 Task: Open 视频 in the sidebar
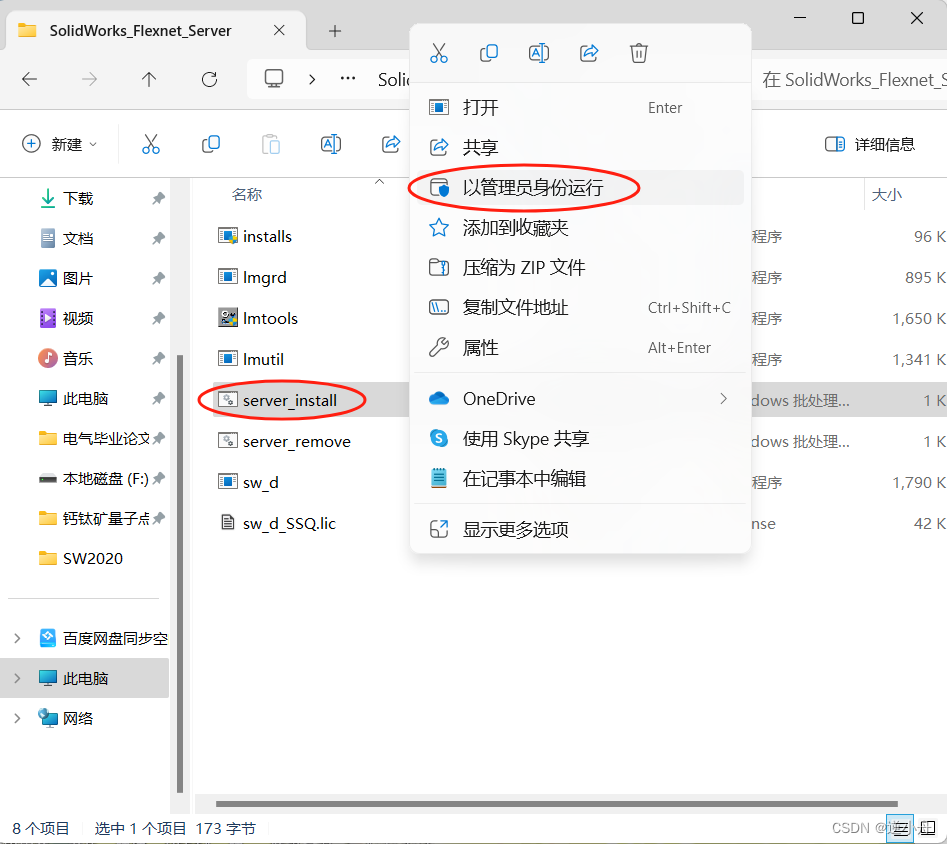click(x=78, y=318)
